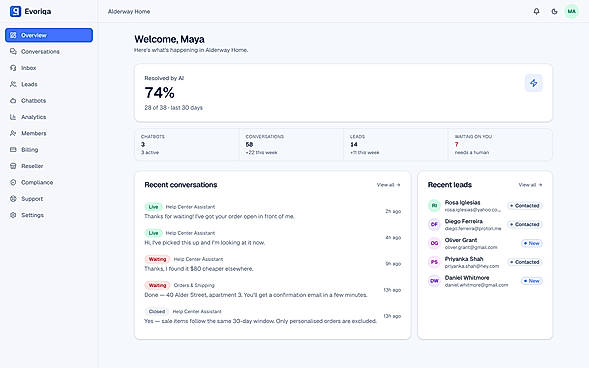589x368 pixels.
Task: Click the Chatbots icon in sidebar
Action: [13, 101]
